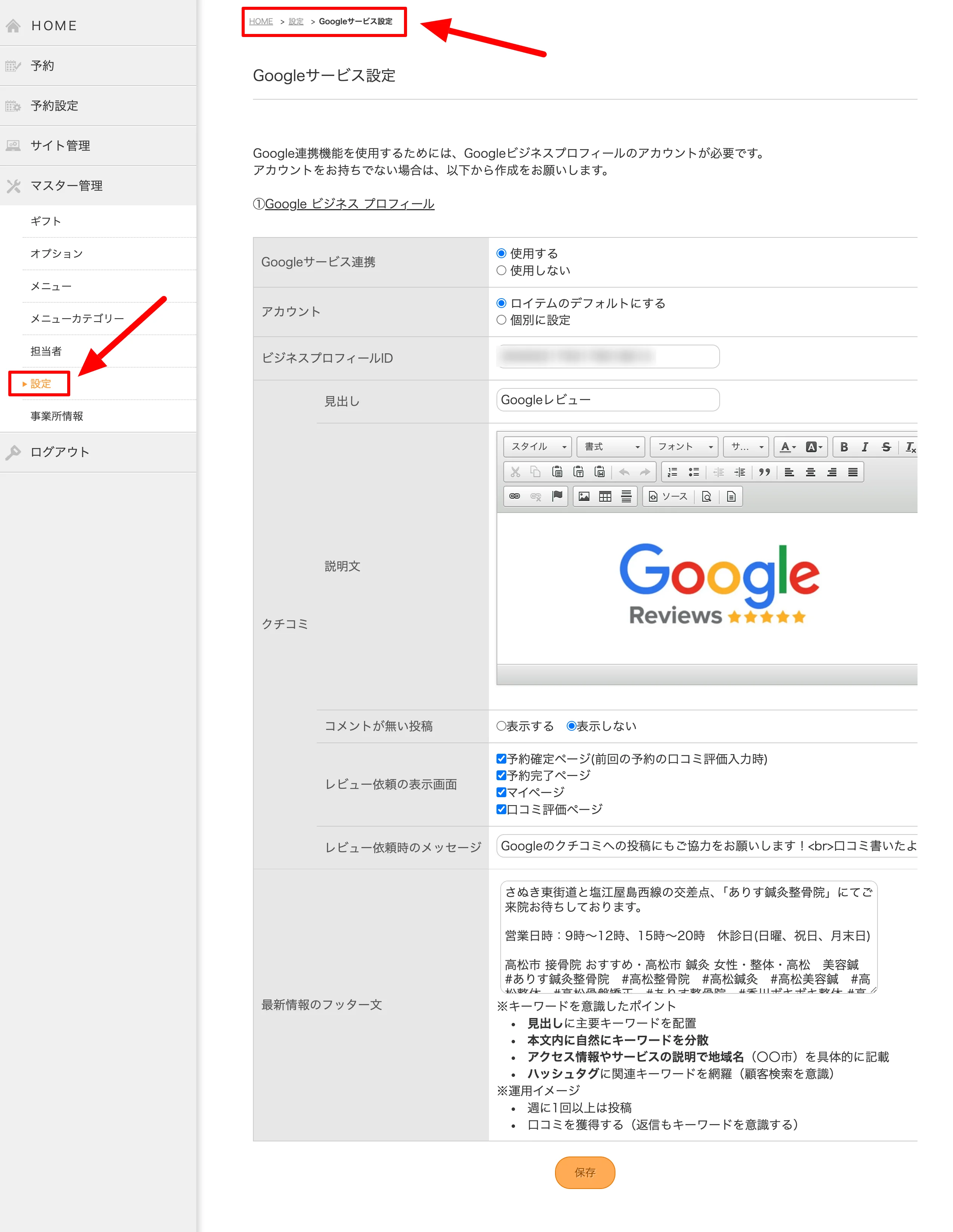953x1232 pixels.
Task: Insert a bulleted list
Action: (694, 471)
